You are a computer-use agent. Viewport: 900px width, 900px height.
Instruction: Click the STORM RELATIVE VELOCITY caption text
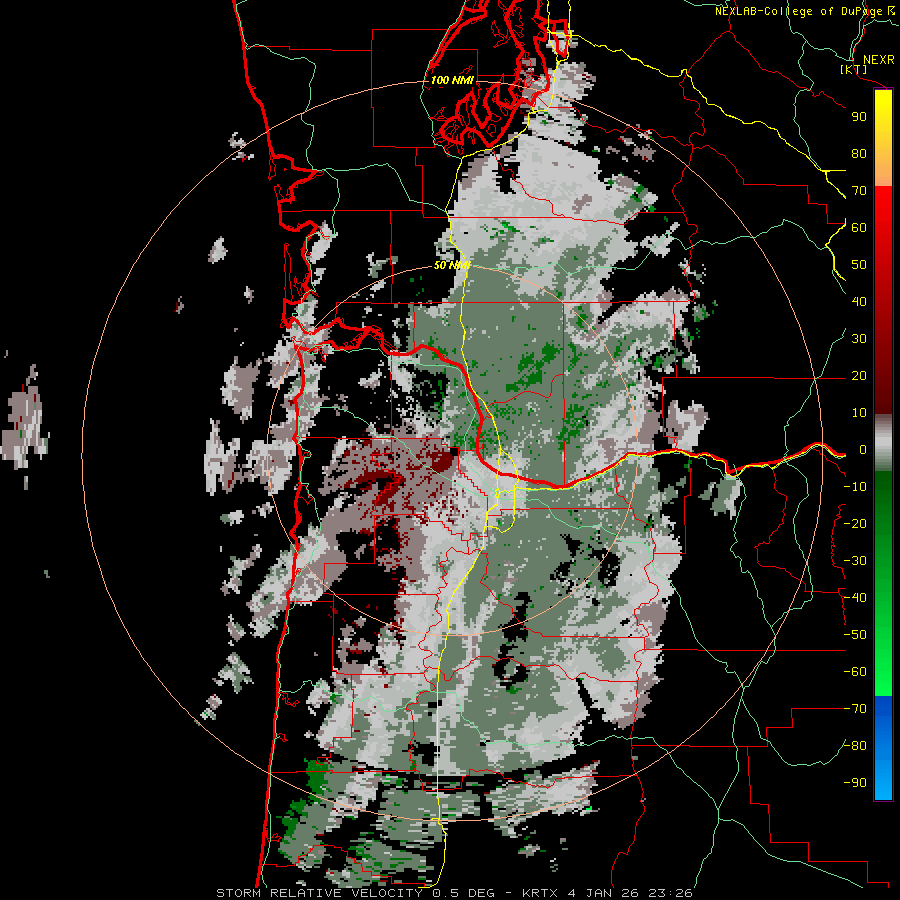[320, 893]
